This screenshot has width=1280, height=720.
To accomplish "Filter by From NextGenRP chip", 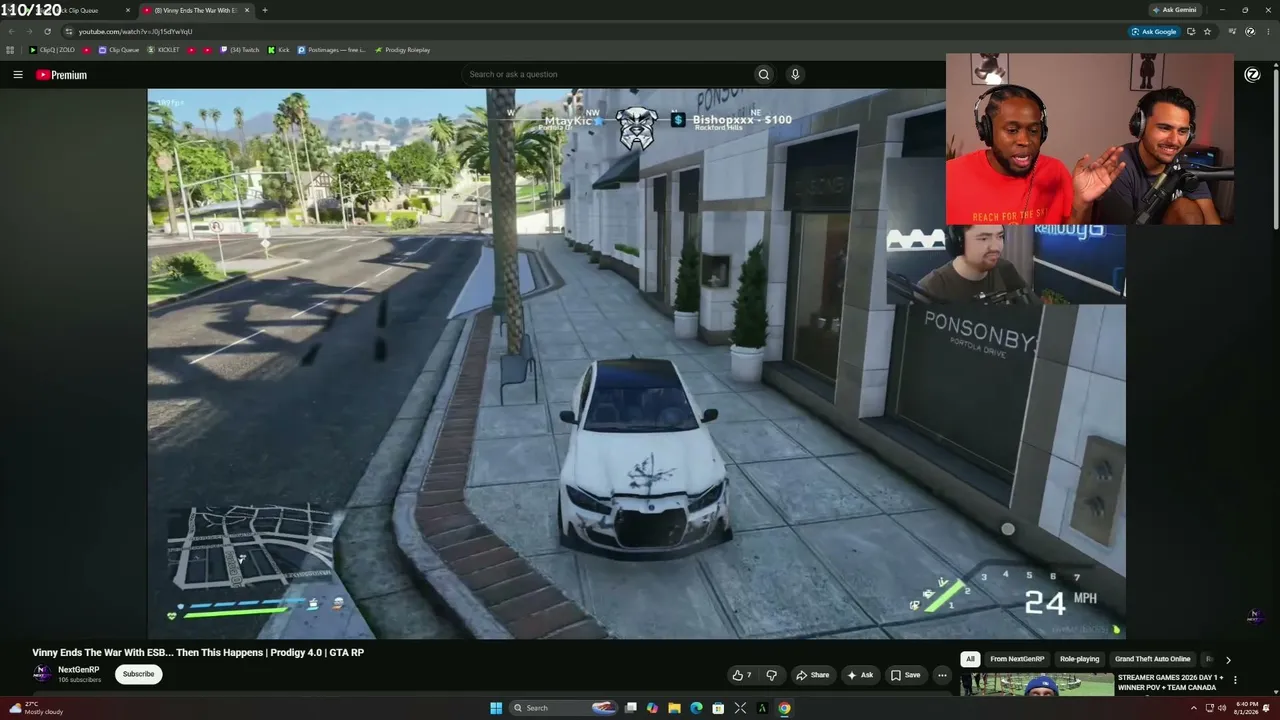I will (1017, 659).
